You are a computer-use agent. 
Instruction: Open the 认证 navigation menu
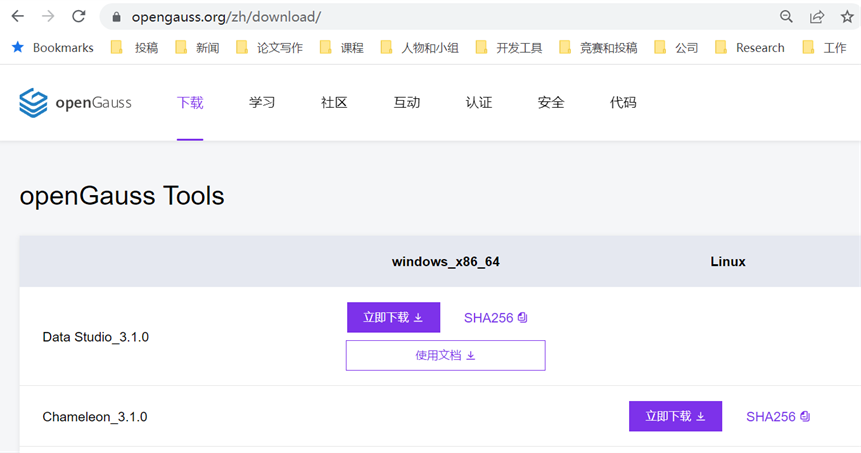click(x=479, y=103)
